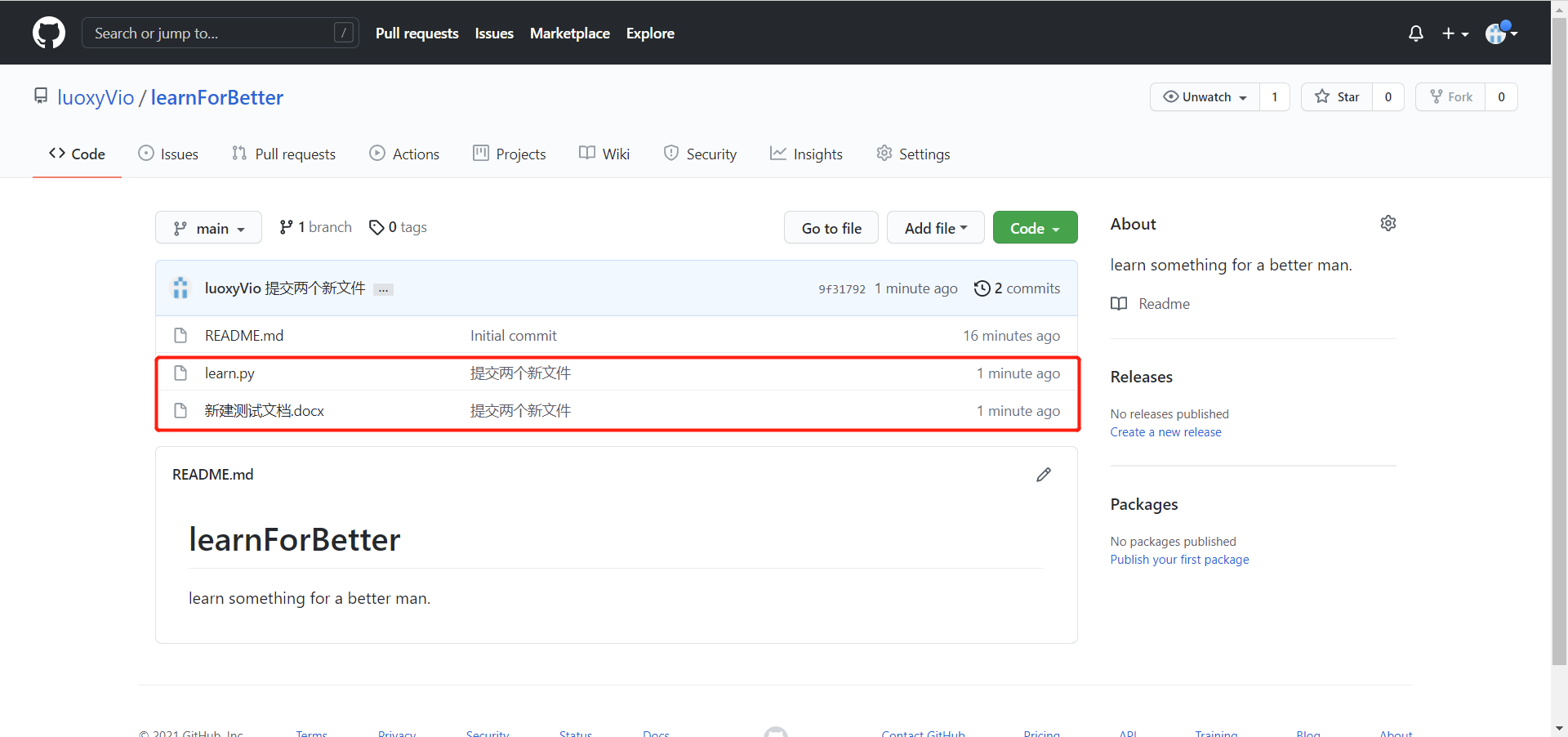Image resolution: width=1568 pixels, height=737 pixels.
Task: Open the learn.py file
Action: [x=229, y=373]
